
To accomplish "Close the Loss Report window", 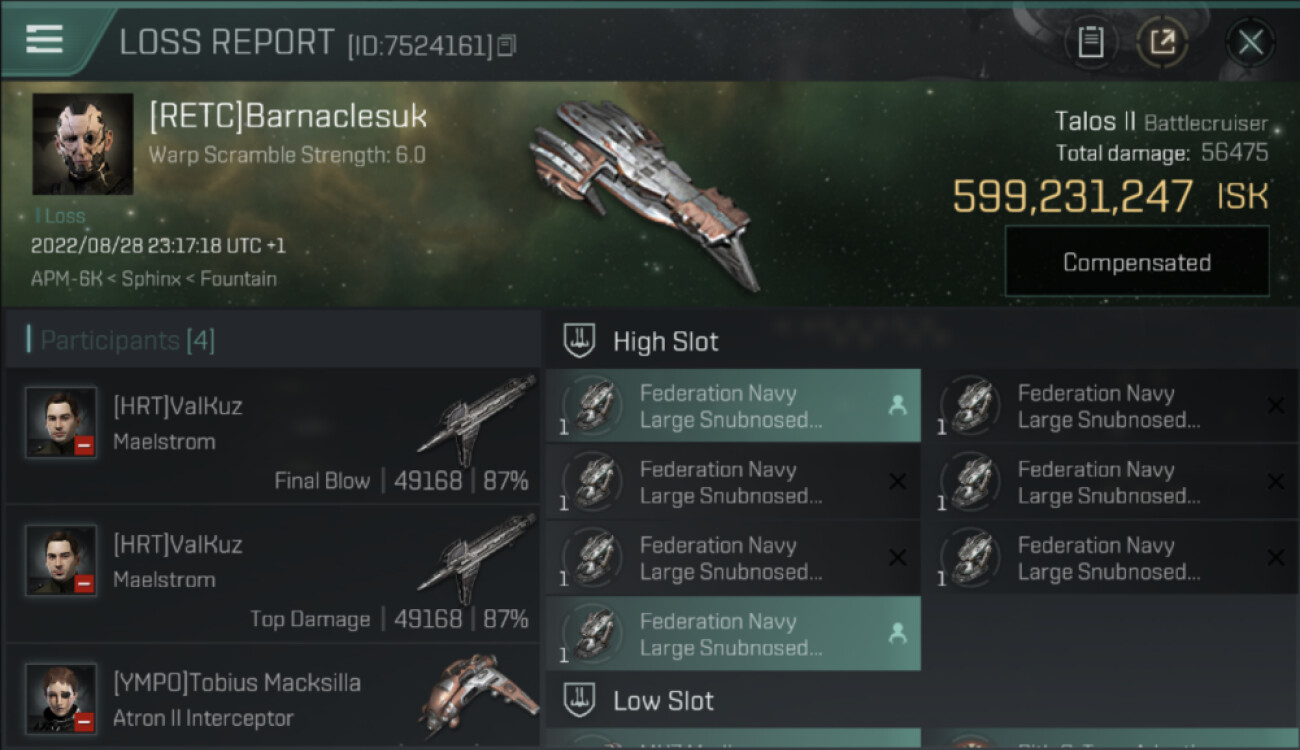I will [1250, 42].
